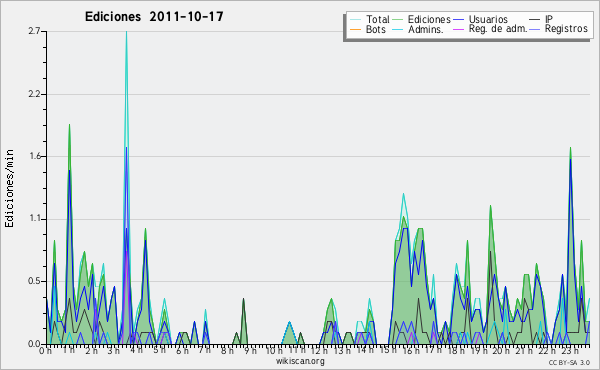Viewport: 600px width, 370px height.
Task: Click the 23 h x-axis label
Action: 569,351
